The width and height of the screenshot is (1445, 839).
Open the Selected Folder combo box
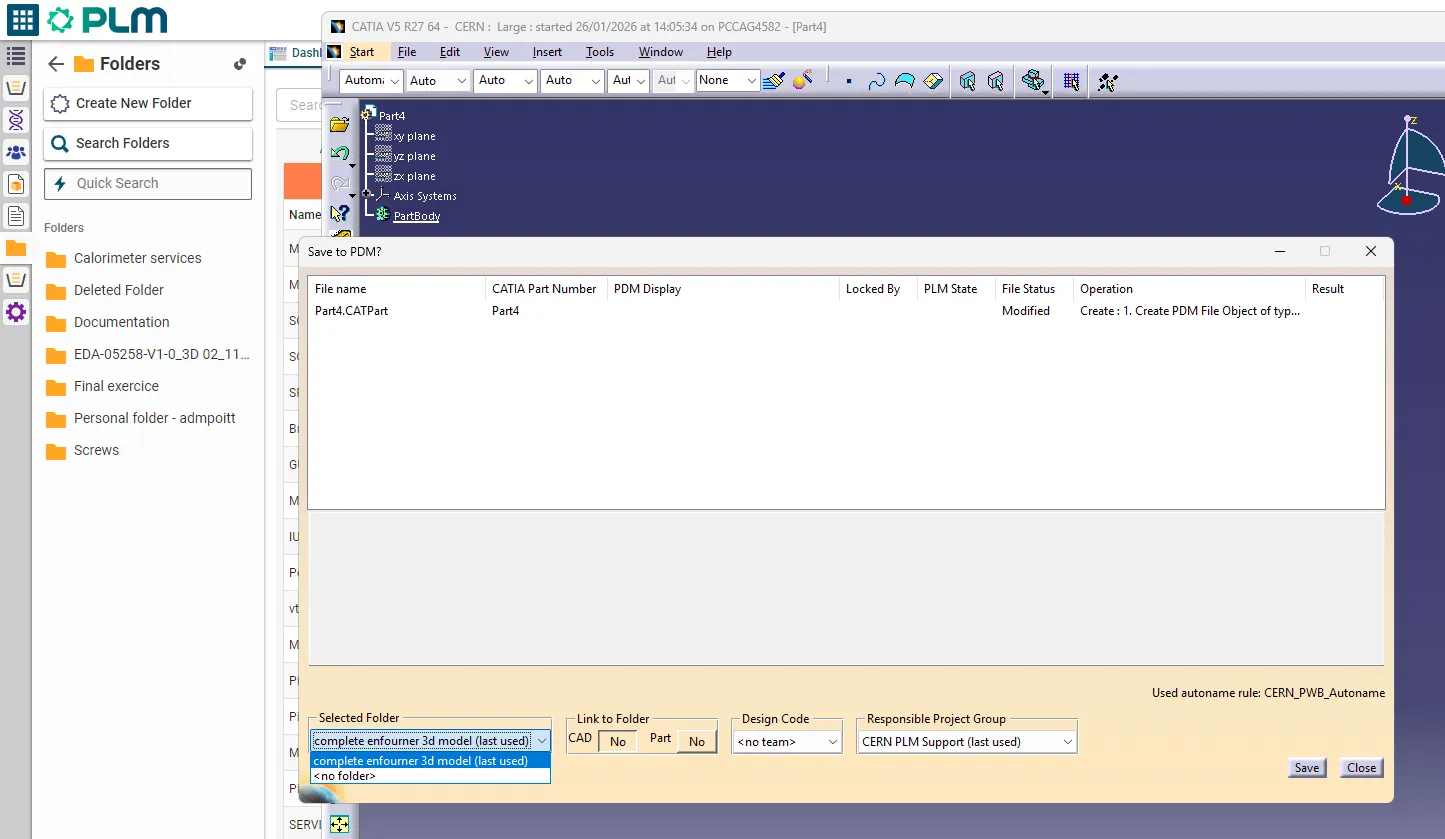tap(431, 741)
